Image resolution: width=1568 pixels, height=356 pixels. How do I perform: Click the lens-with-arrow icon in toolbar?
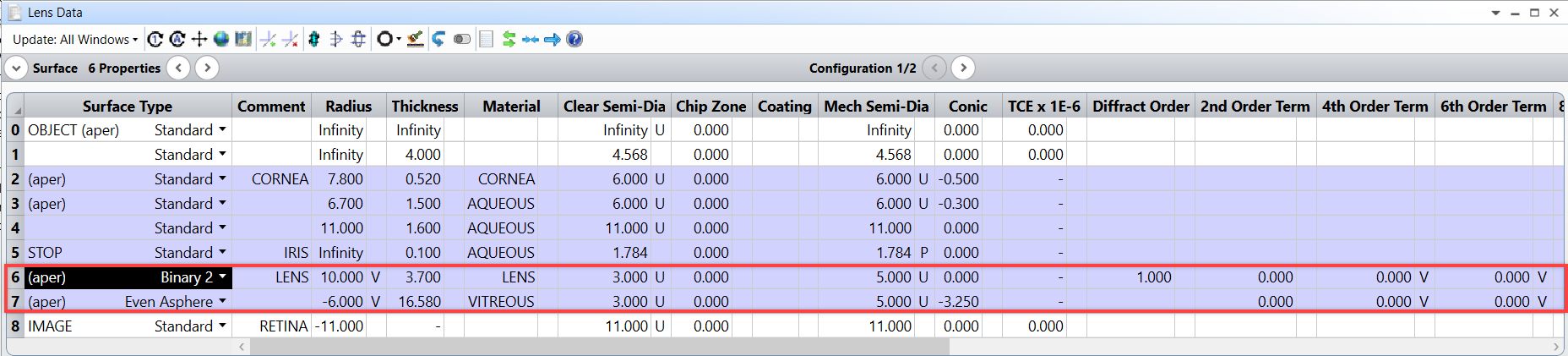[x=336, y=39]
